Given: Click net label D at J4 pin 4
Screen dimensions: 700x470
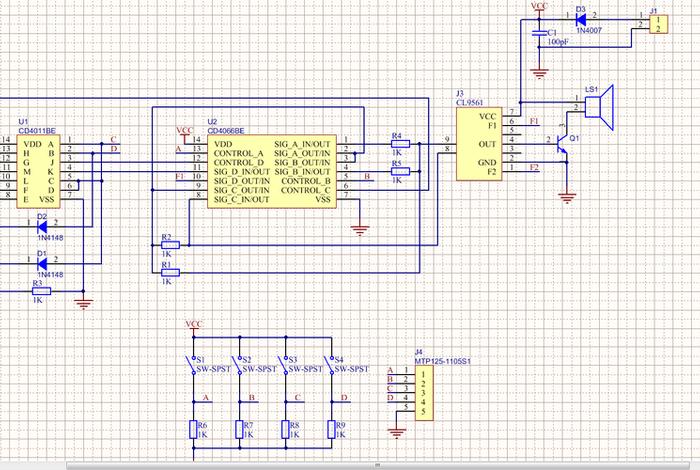Looking at the screenshot, I should click(390, 397).
